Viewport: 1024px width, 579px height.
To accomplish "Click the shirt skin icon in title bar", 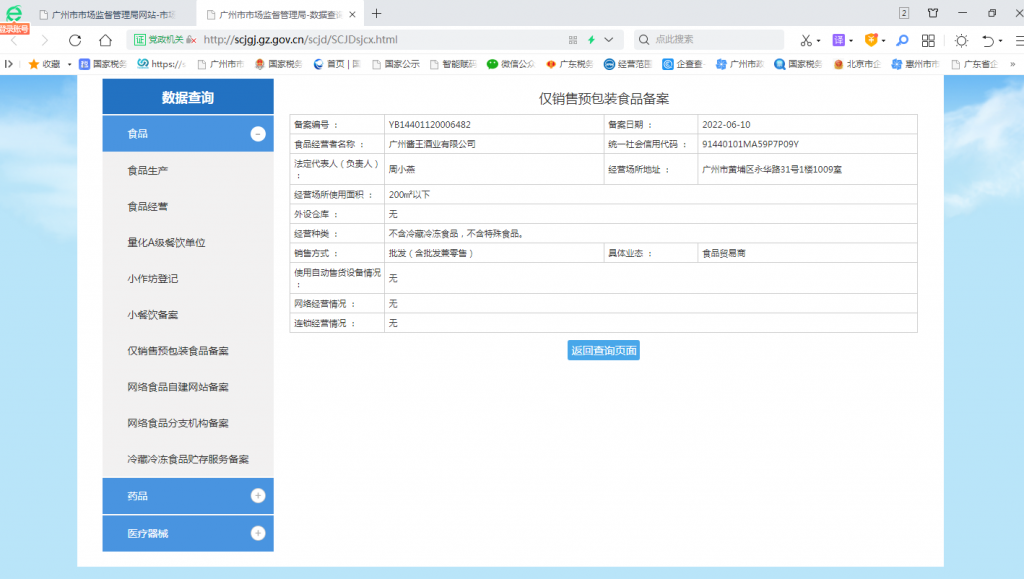I will (933, 13).
